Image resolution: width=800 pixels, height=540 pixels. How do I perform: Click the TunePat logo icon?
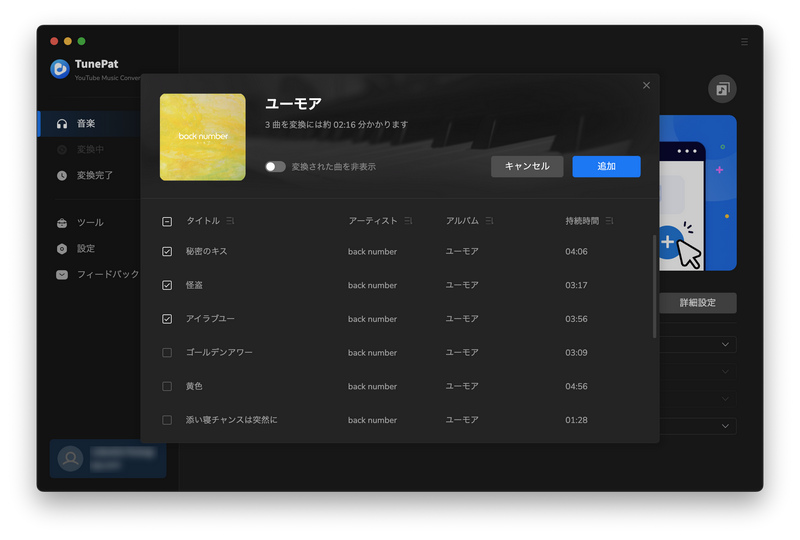point(60,69)
